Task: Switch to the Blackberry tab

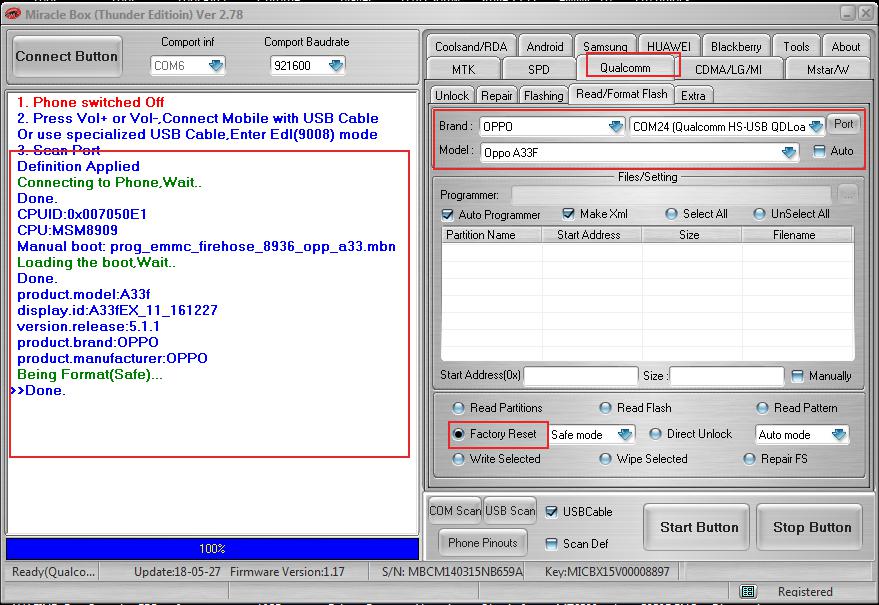Action: click(x=736, y=47)
